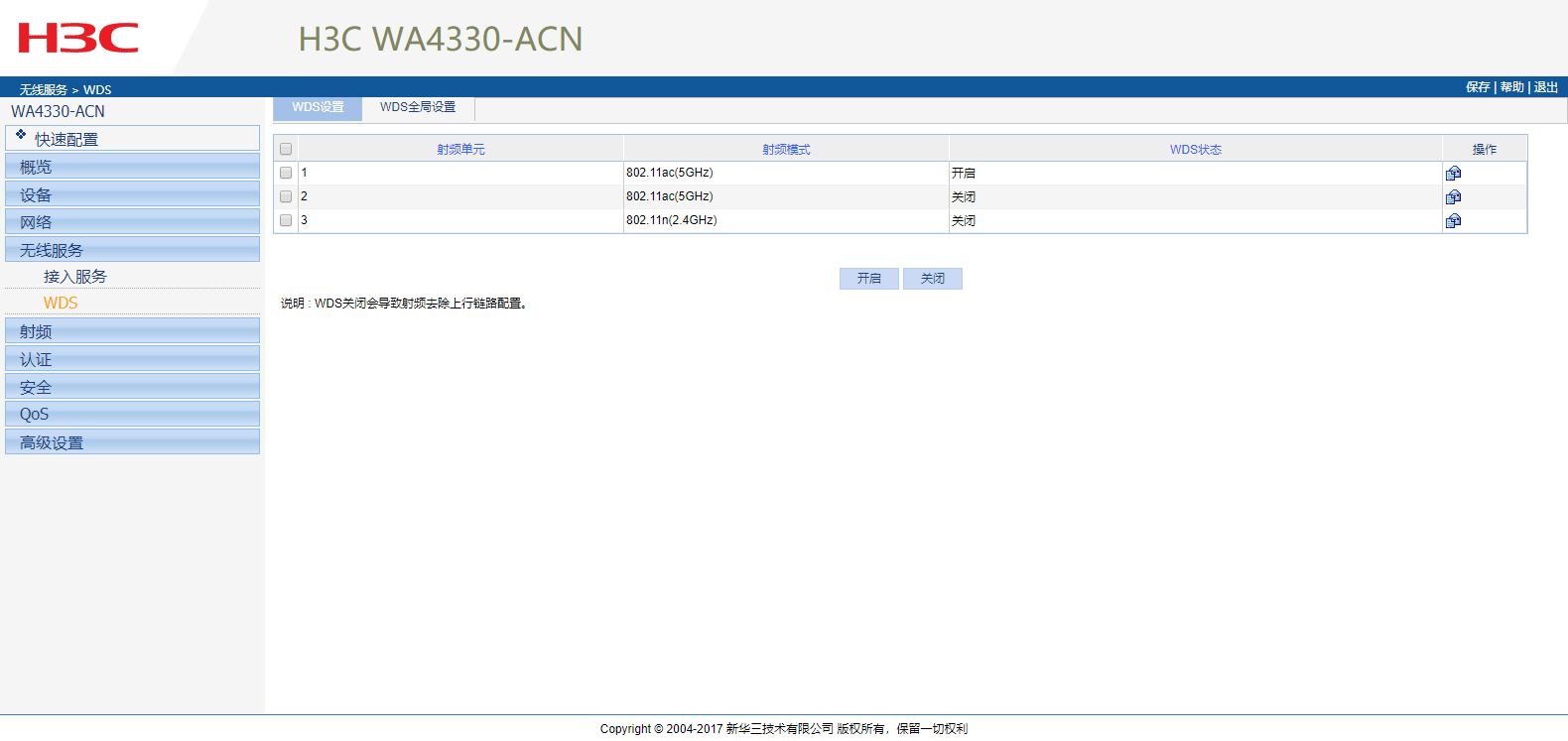Switch to the WDS设置 tab
This screenshot has height=741, width=1568.
pyautogui.click(x=318, y=108)
